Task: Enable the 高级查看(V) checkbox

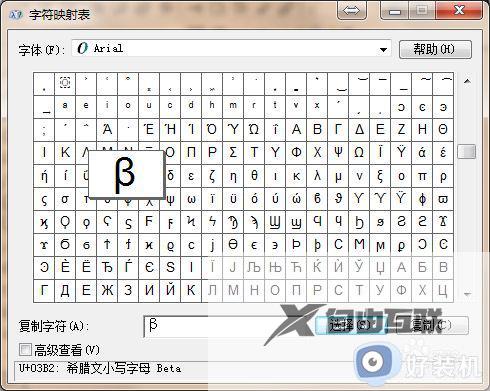Action: [x=25, y=350]
